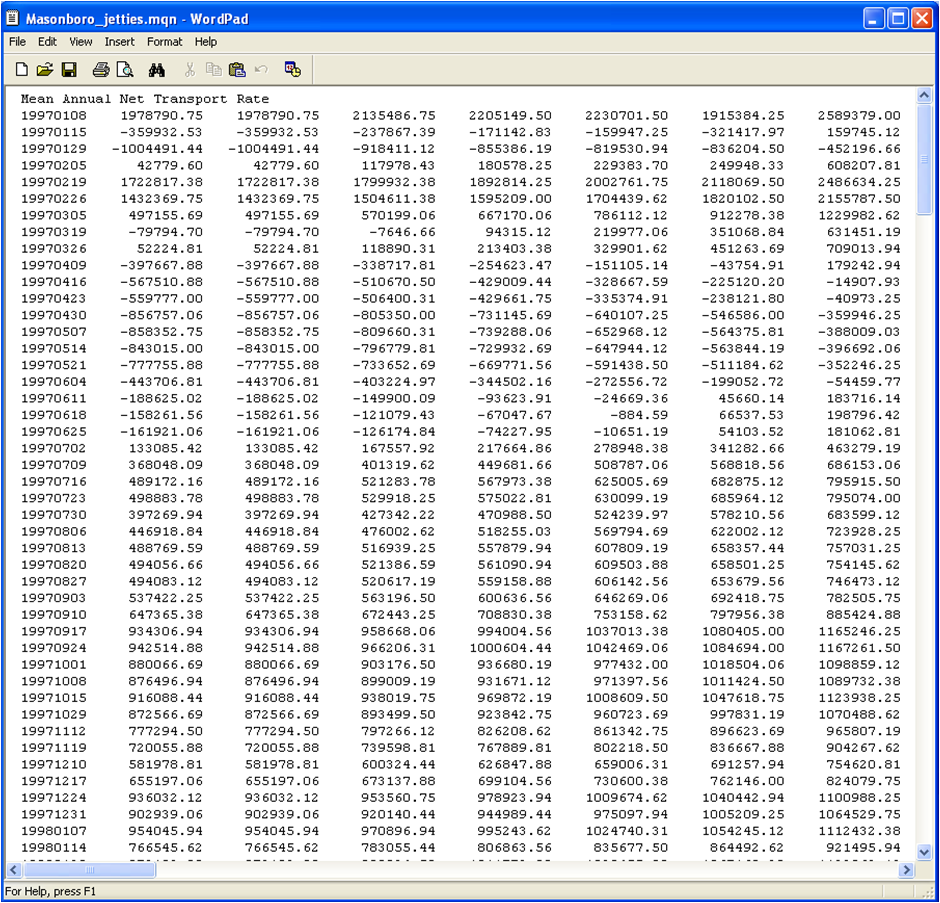Click the value 94315.12
Screen dimensions: 940x903
click(x=519, y=231)
